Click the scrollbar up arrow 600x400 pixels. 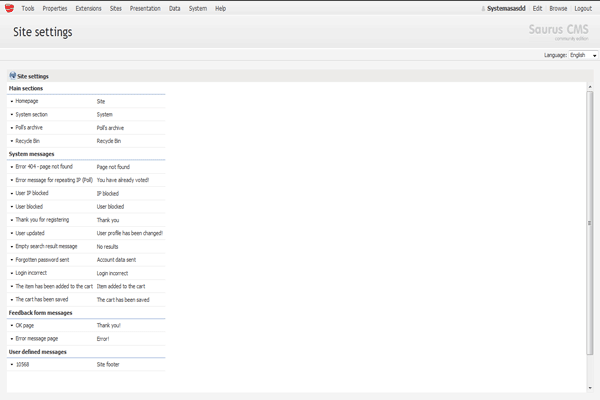click(590, 87)
